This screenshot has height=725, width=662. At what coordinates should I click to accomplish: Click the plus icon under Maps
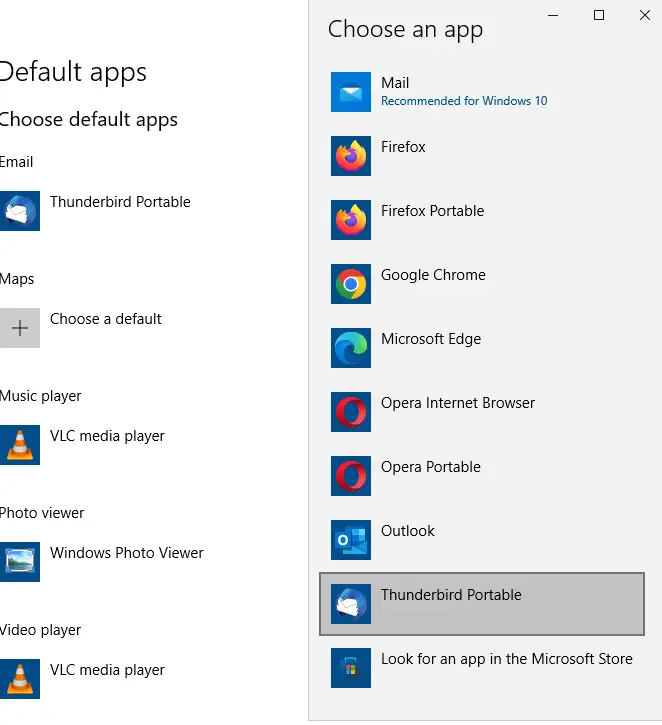click(19, 328)
